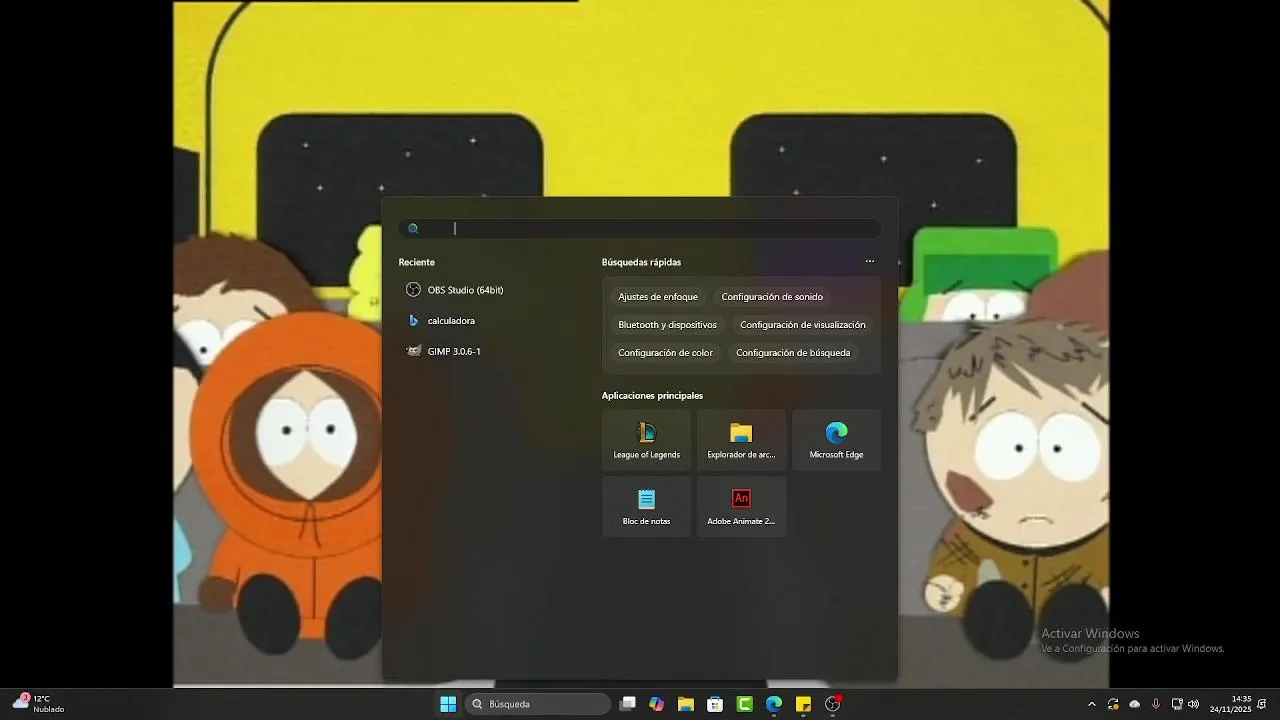Click the Búsquedas rápidas heading
This screenshot has height=720, width=1280.
tap(641, 262)
